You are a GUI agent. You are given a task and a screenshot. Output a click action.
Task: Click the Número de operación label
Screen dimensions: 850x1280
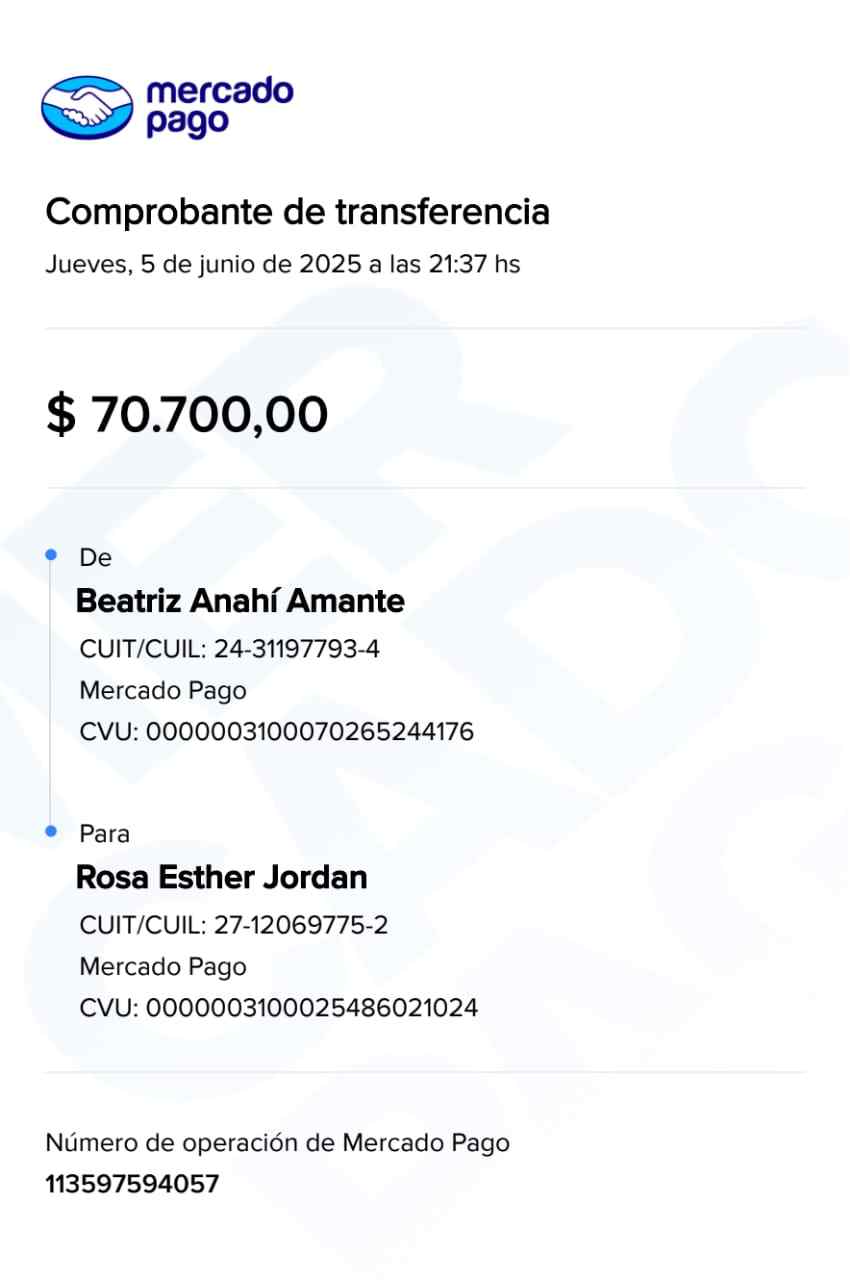277,1143
